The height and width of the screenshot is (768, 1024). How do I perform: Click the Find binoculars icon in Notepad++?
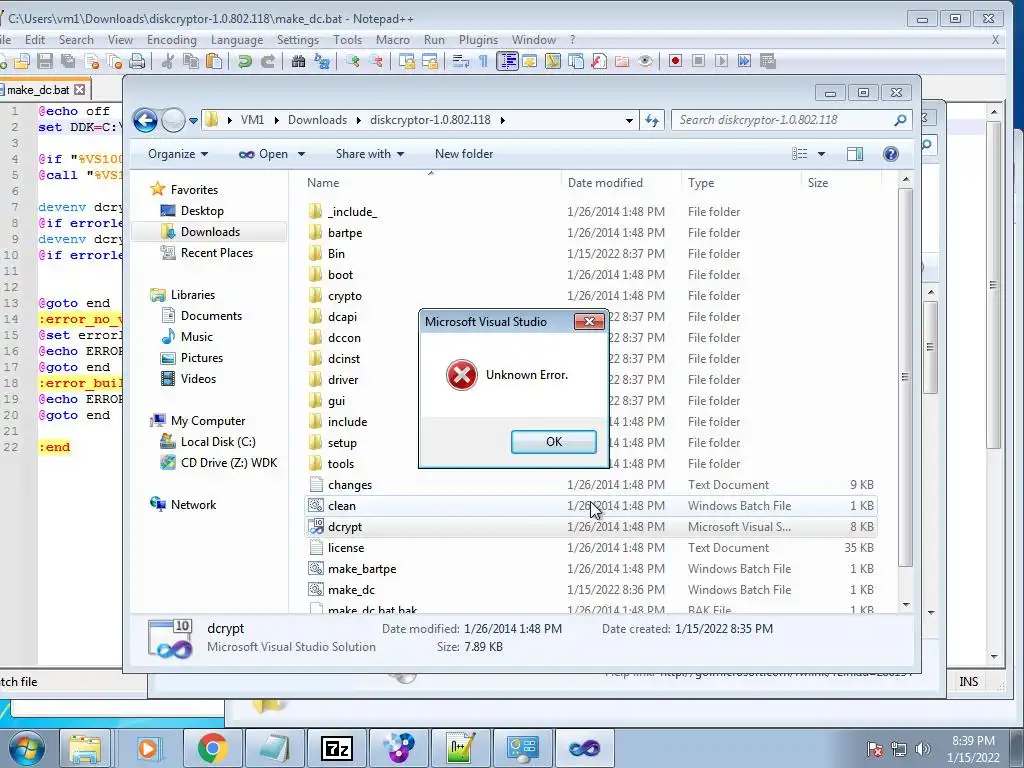[298, 61]
